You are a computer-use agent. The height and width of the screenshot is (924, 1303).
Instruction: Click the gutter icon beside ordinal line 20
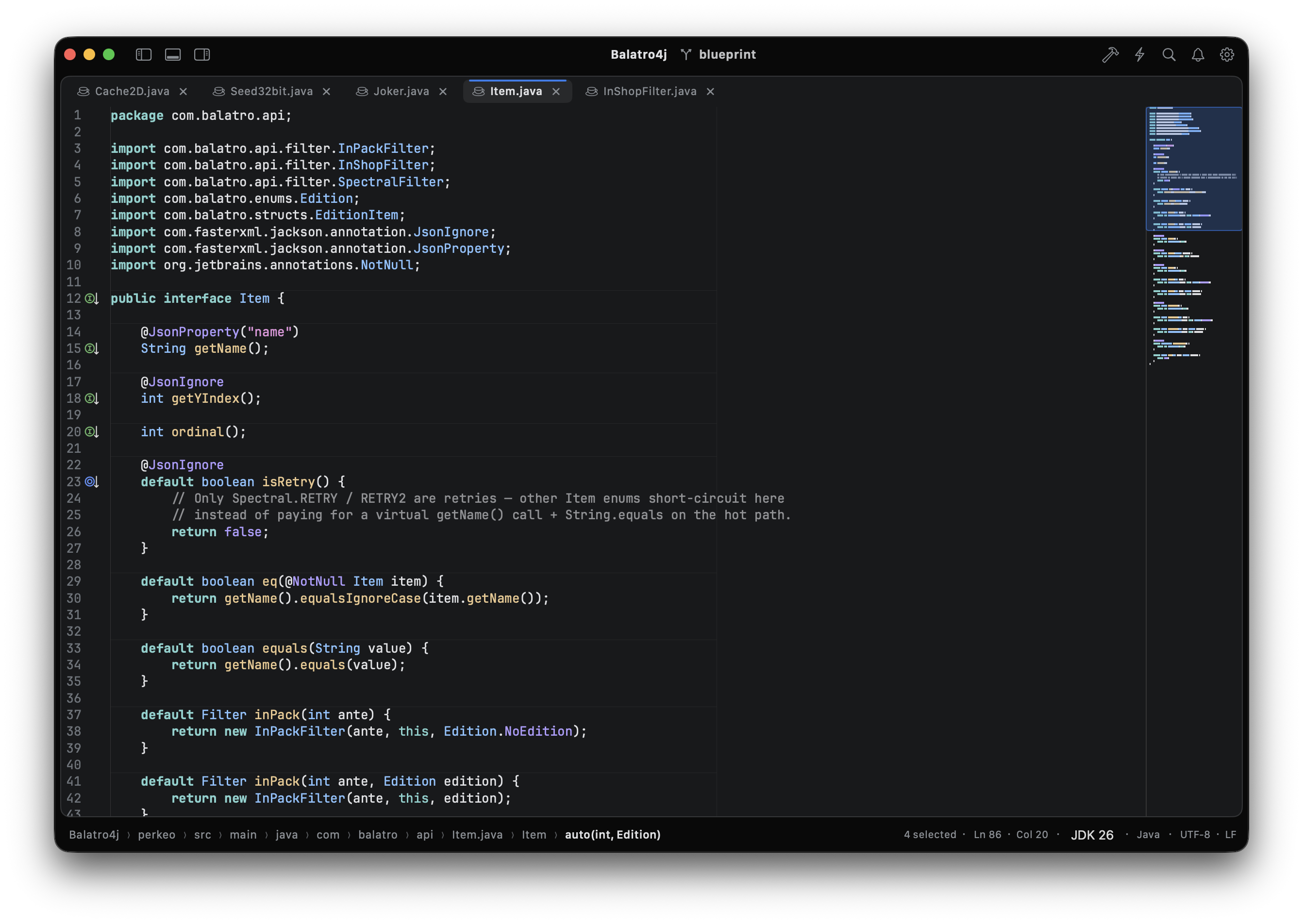tap(92, 432)
